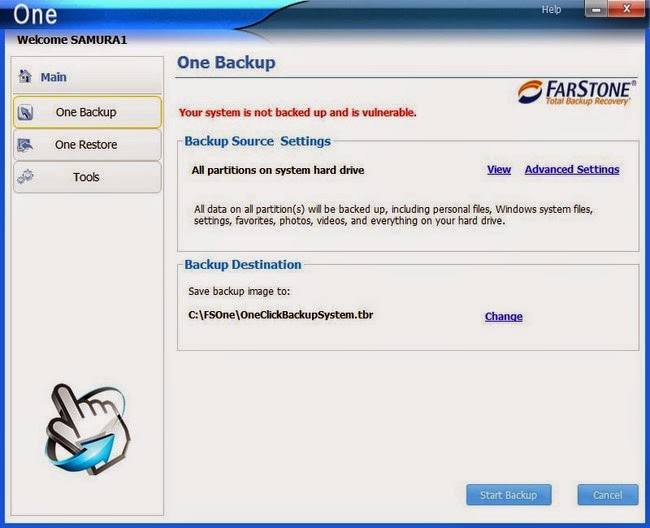Click the Backup Source Settings heading
Screen dimensions: 650x528
[257, 141]
